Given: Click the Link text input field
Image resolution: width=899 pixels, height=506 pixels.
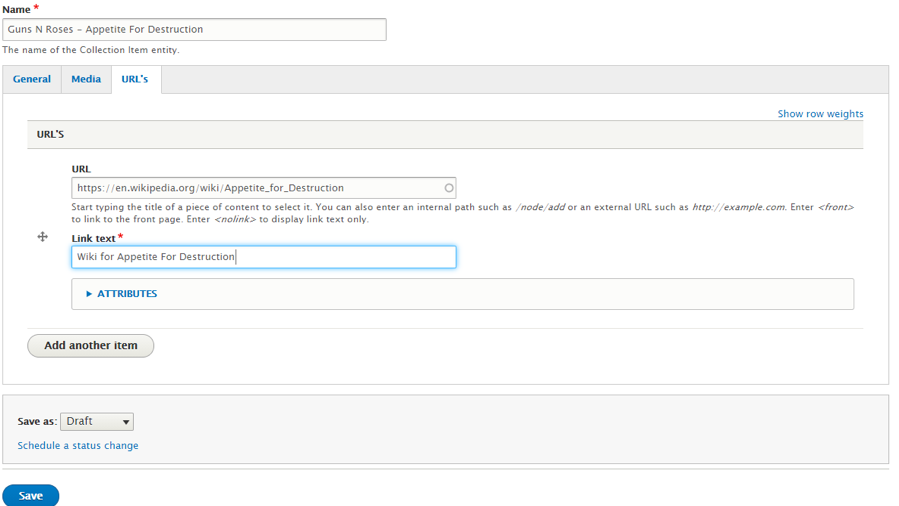Looking at the screenshot, I should [263, 257].
